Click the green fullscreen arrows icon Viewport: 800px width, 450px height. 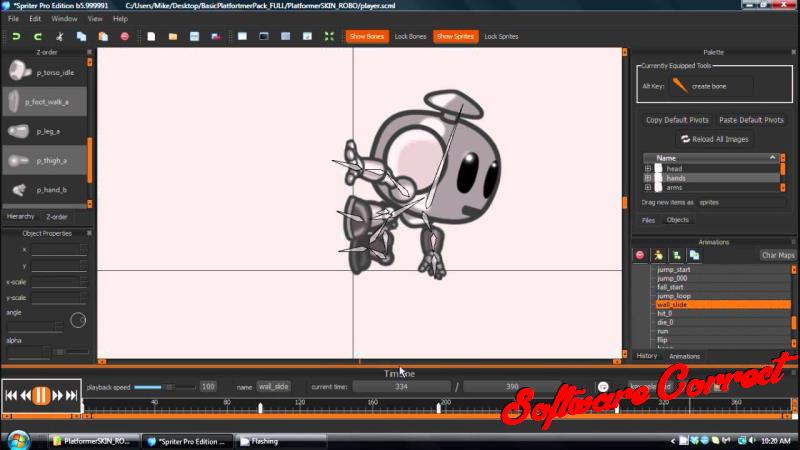(x=329, y=36)
